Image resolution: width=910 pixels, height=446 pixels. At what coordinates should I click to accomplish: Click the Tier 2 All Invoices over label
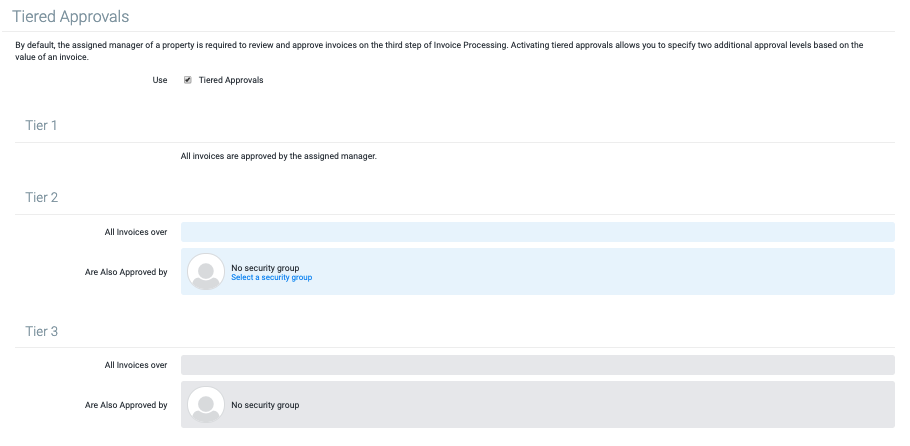point(135,232)
